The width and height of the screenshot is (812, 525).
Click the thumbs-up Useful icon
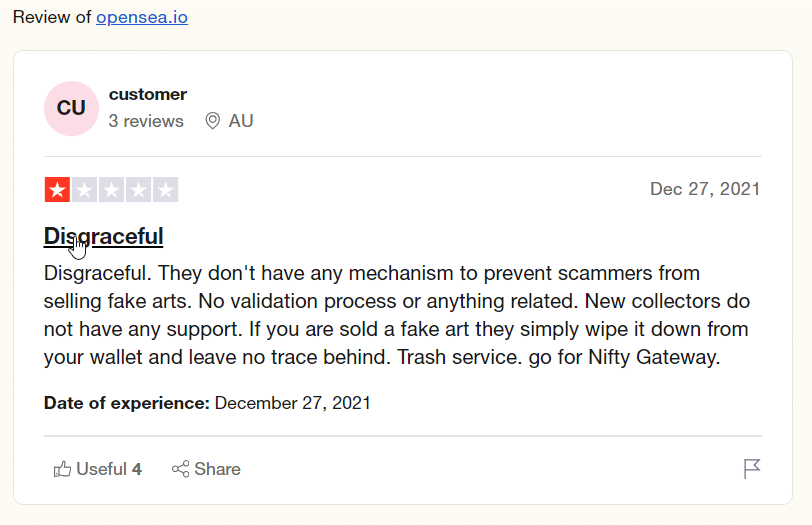63,469
